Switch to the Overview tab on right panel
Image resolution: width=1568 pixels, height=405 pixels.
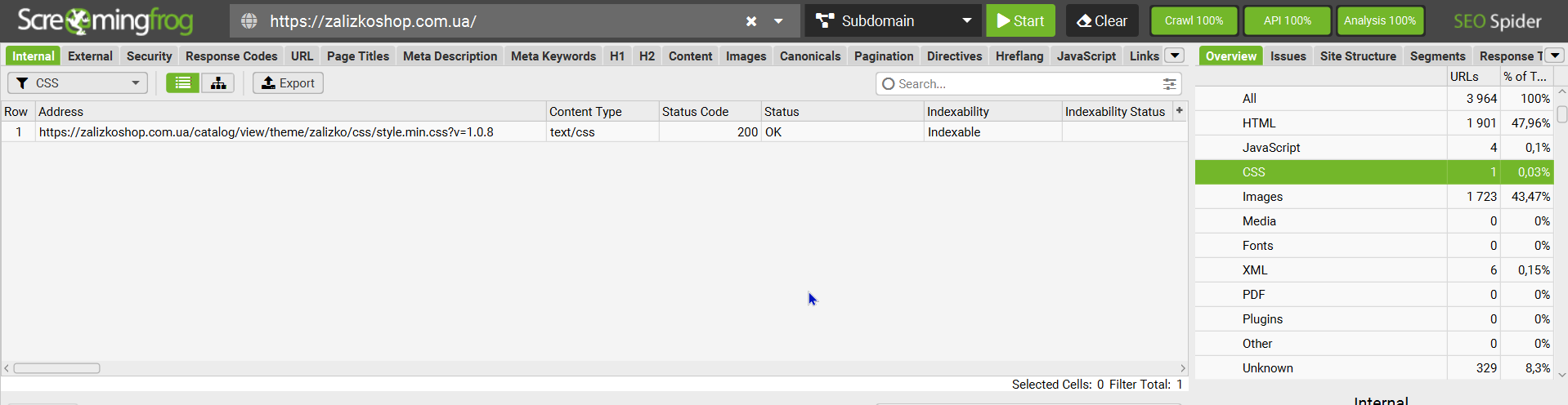tap(1230, 56)
